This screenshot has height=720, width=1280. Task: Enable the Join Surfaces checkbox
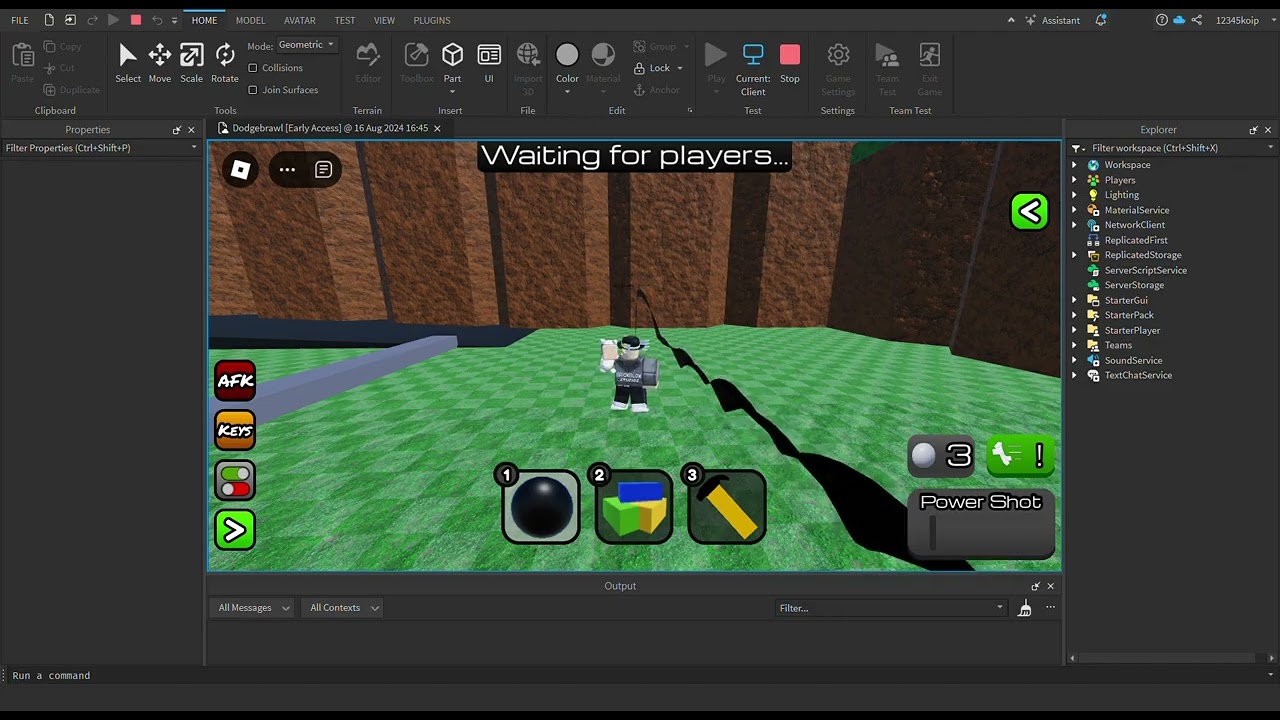click(253, 90)
